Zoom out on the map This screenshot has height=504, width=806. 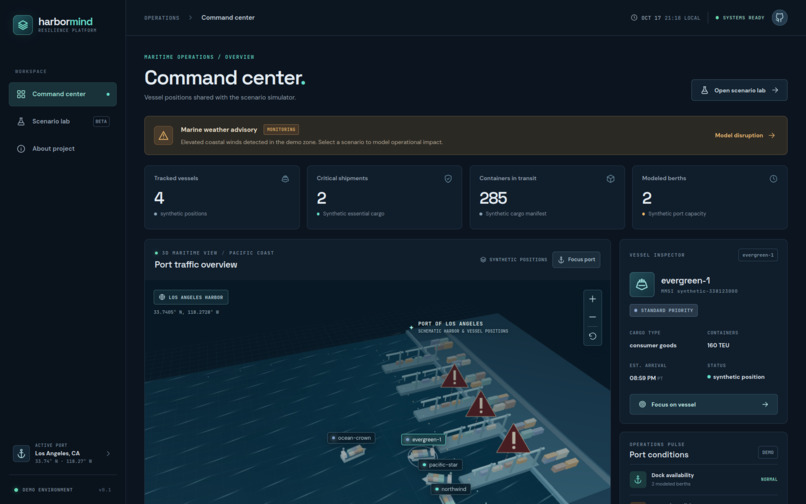[593, 317]
